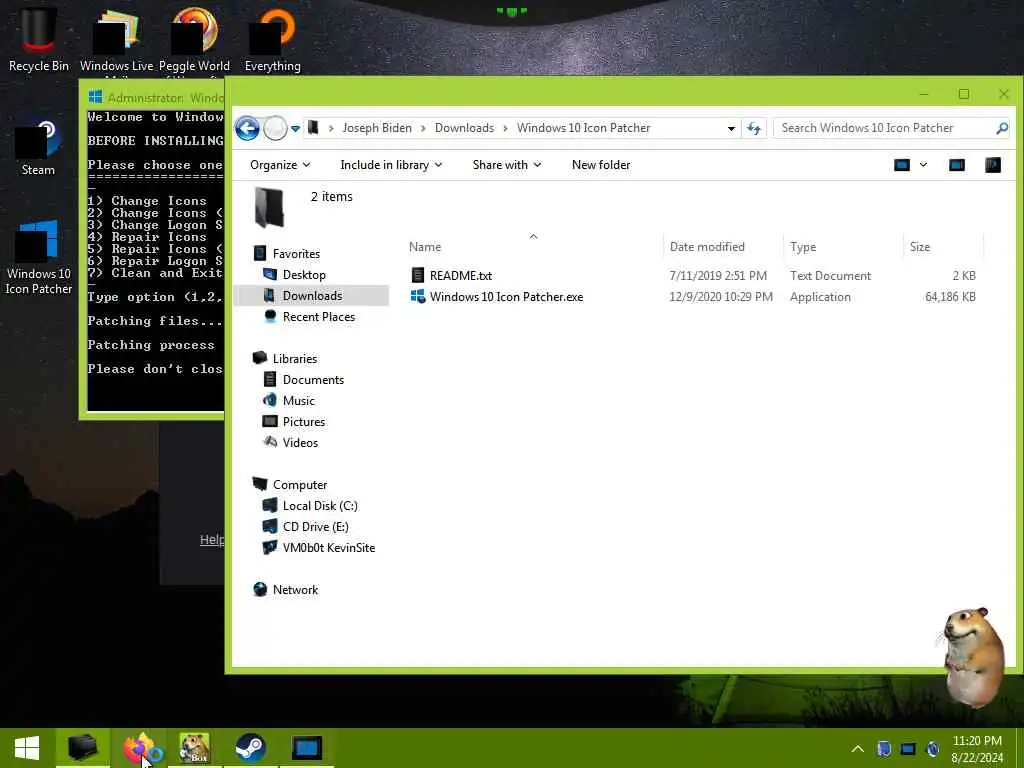Click the search magnifier icon
The width and height of the screenshot is (1024, 768).
pyautogui.click(x=1002, y=128)
